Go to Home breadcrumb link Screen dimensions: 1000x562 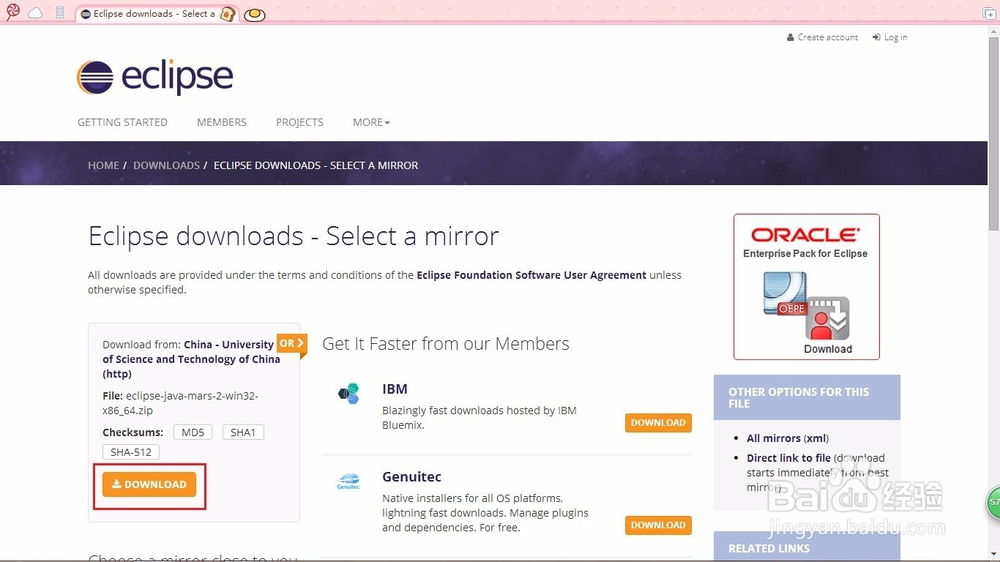(x=103, y=165)
